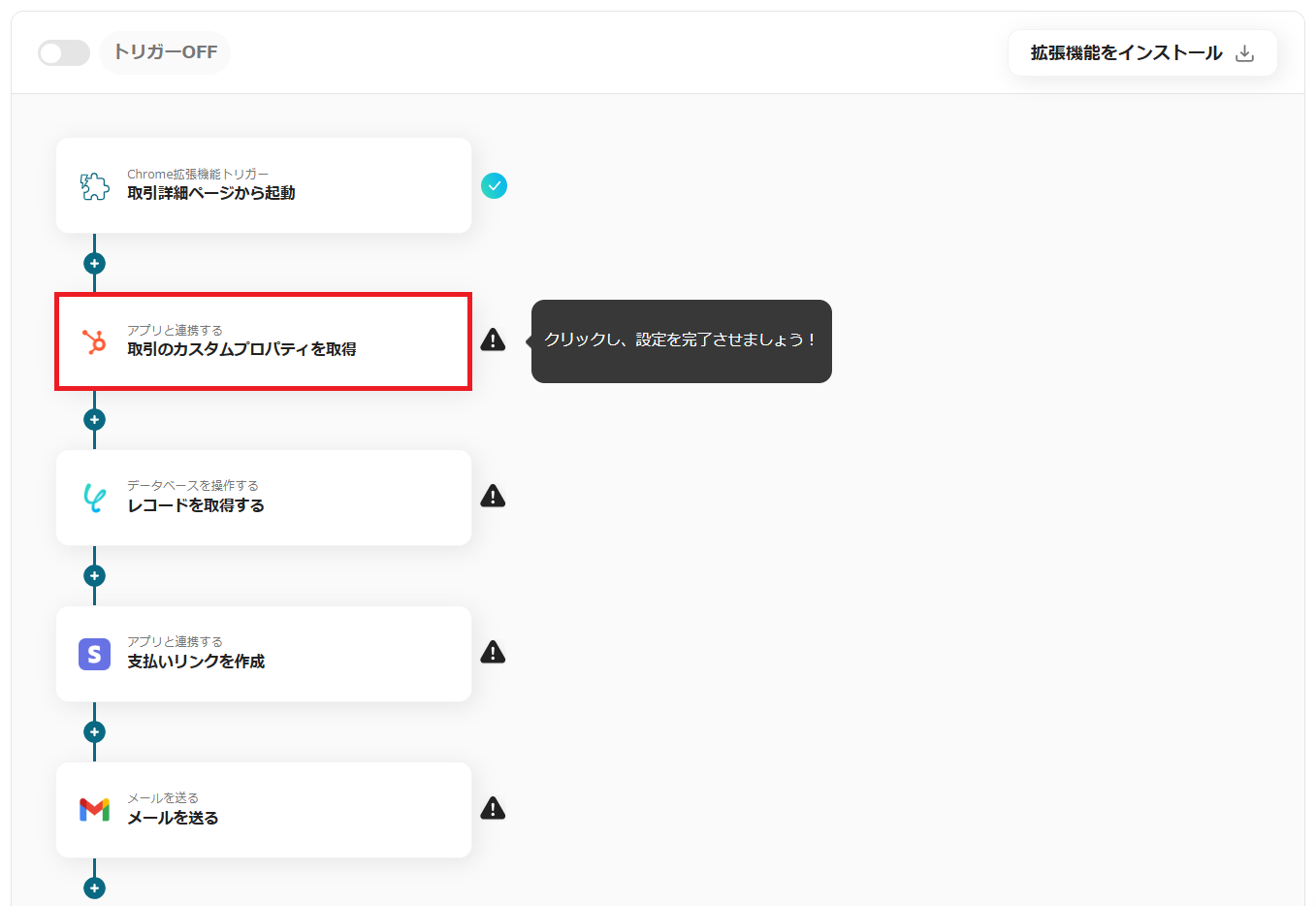Click the Gmail icon
The width and height of the screenshot is (1316, 906).
coord(94,809)
